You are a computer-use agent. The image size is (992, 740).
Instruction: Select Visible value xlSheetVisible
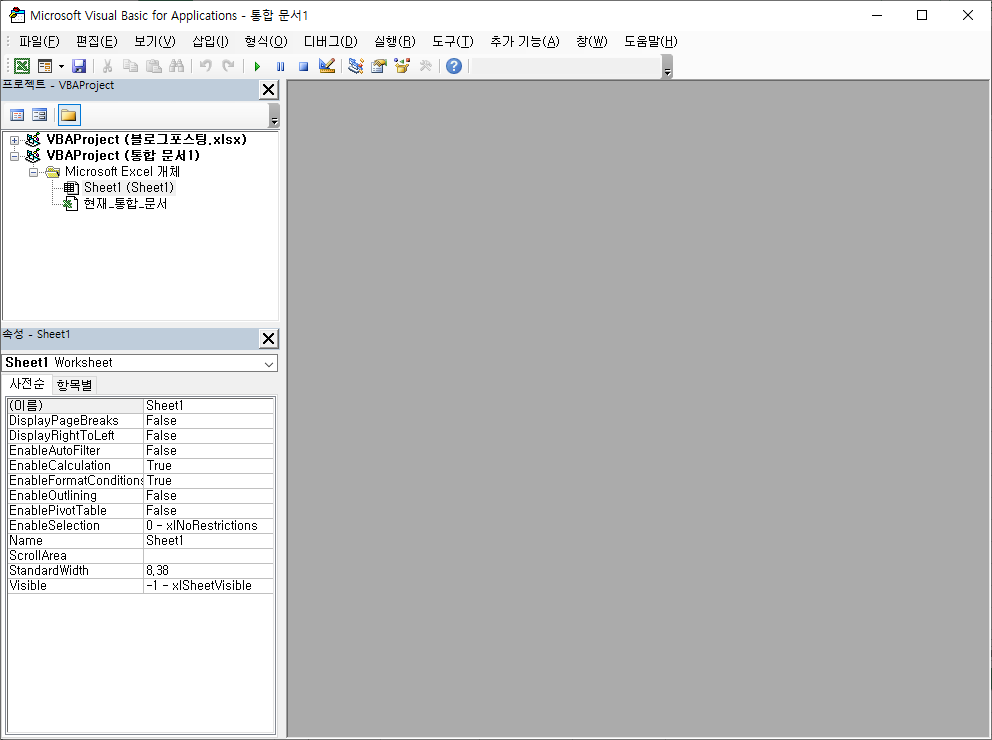[209, 586]
